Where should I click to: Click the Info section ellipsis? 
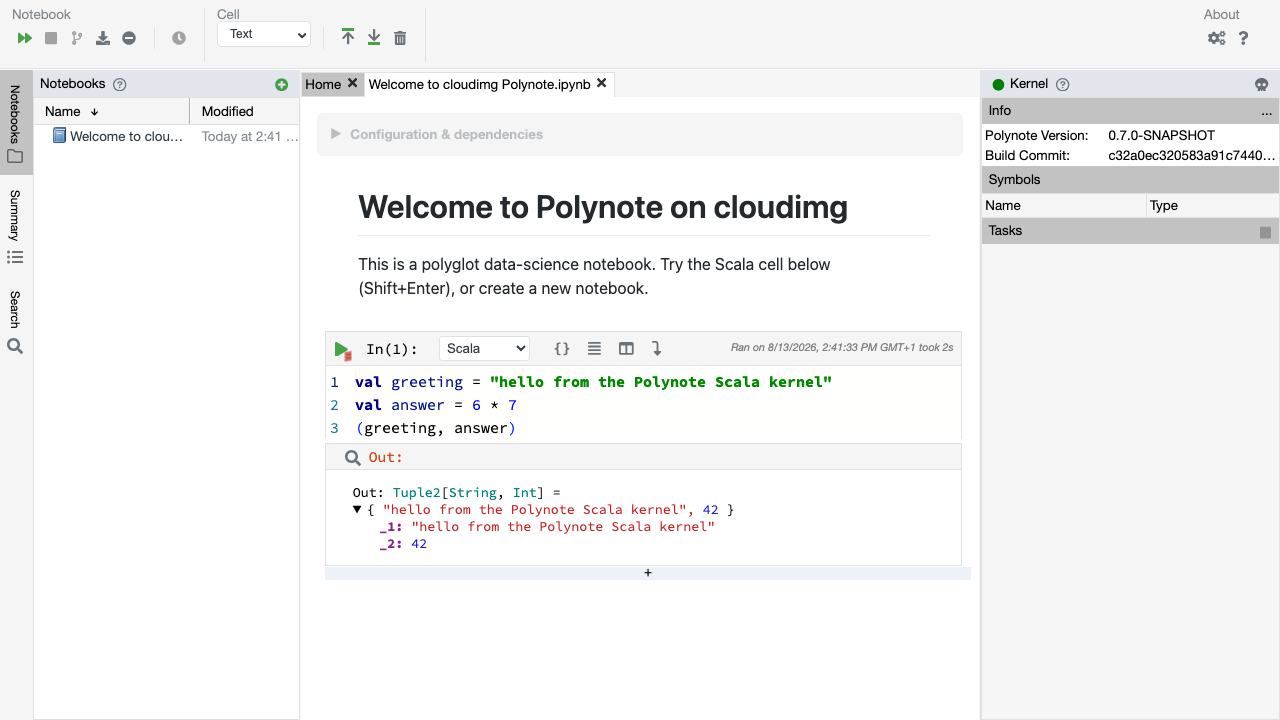[1266, 111]
